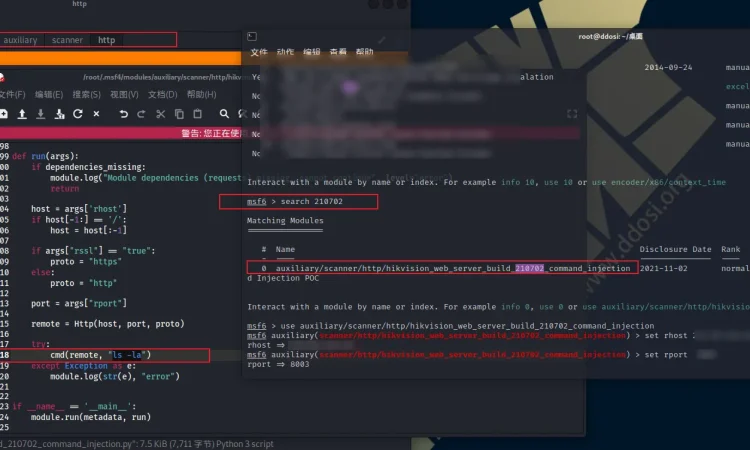
Task: Click the Open file icon in the editor toolbar
Action: (22, 114)
